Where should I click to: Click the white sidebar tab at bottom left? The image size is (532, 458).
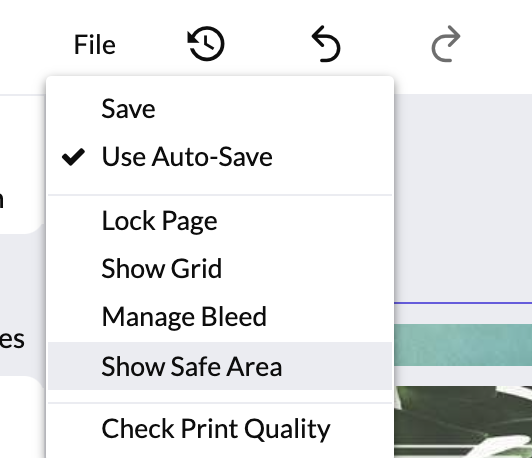[x=21, y=417]
